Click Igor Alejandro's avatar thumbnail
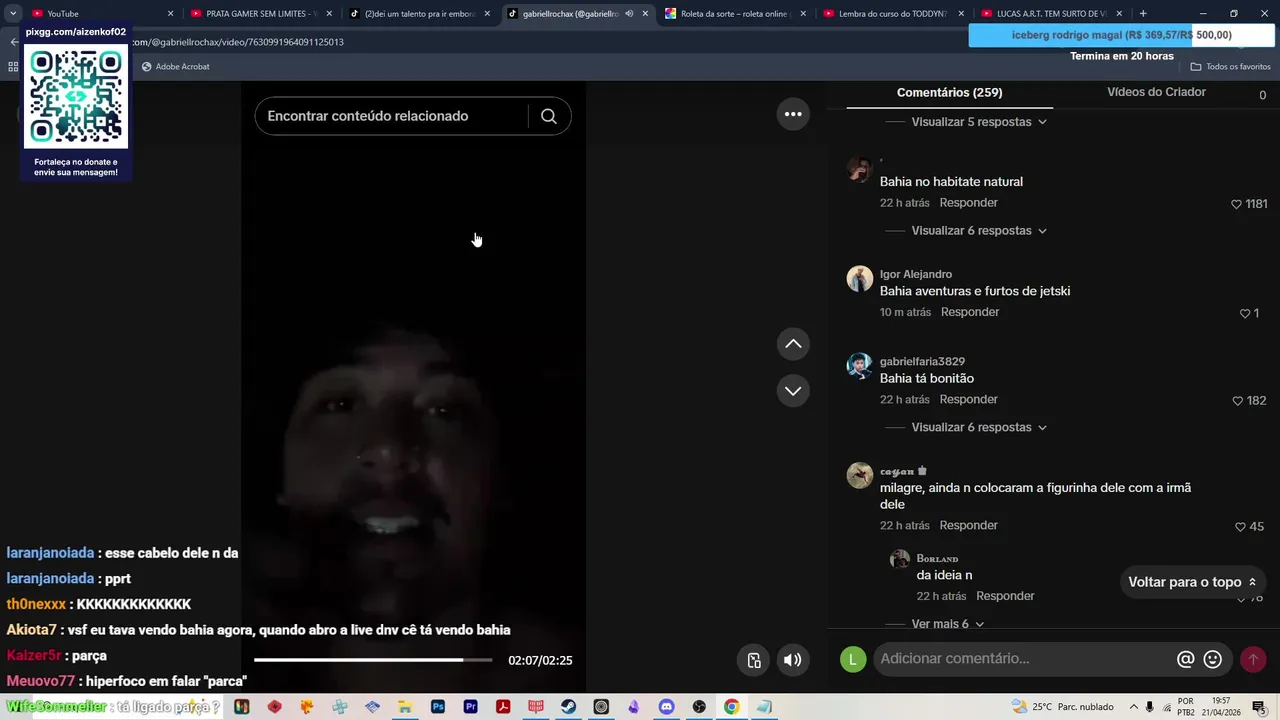 [860, 279]
